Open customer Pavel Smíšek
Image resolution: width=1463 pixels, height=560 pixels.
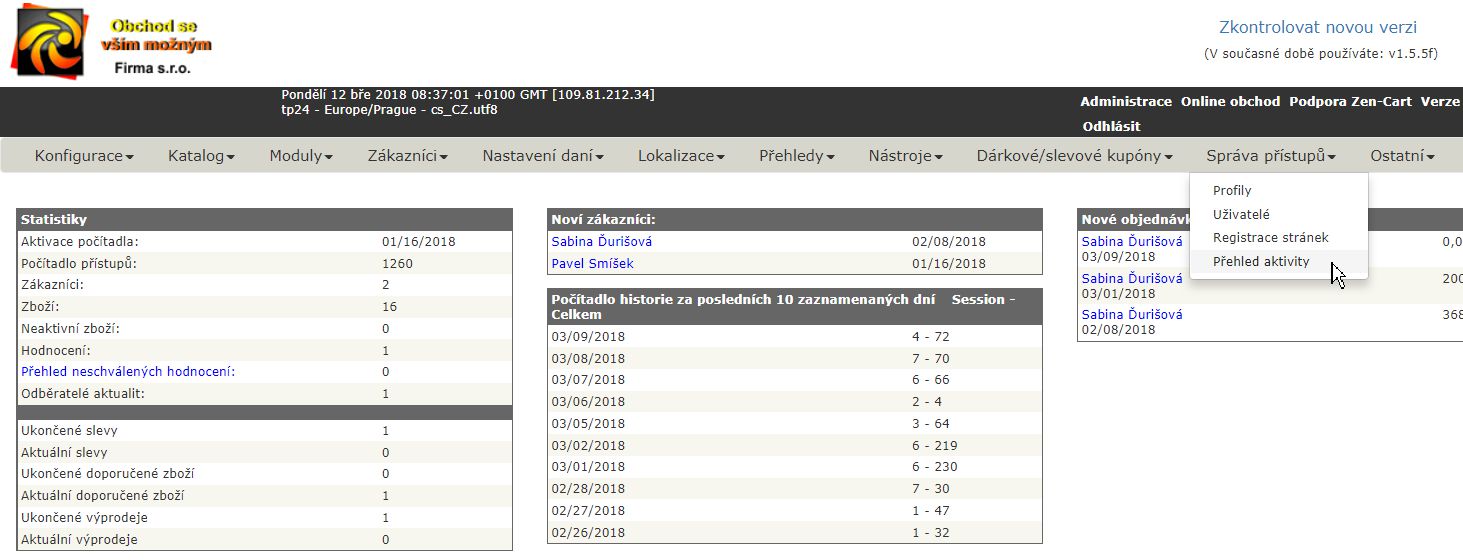[592, 264]
